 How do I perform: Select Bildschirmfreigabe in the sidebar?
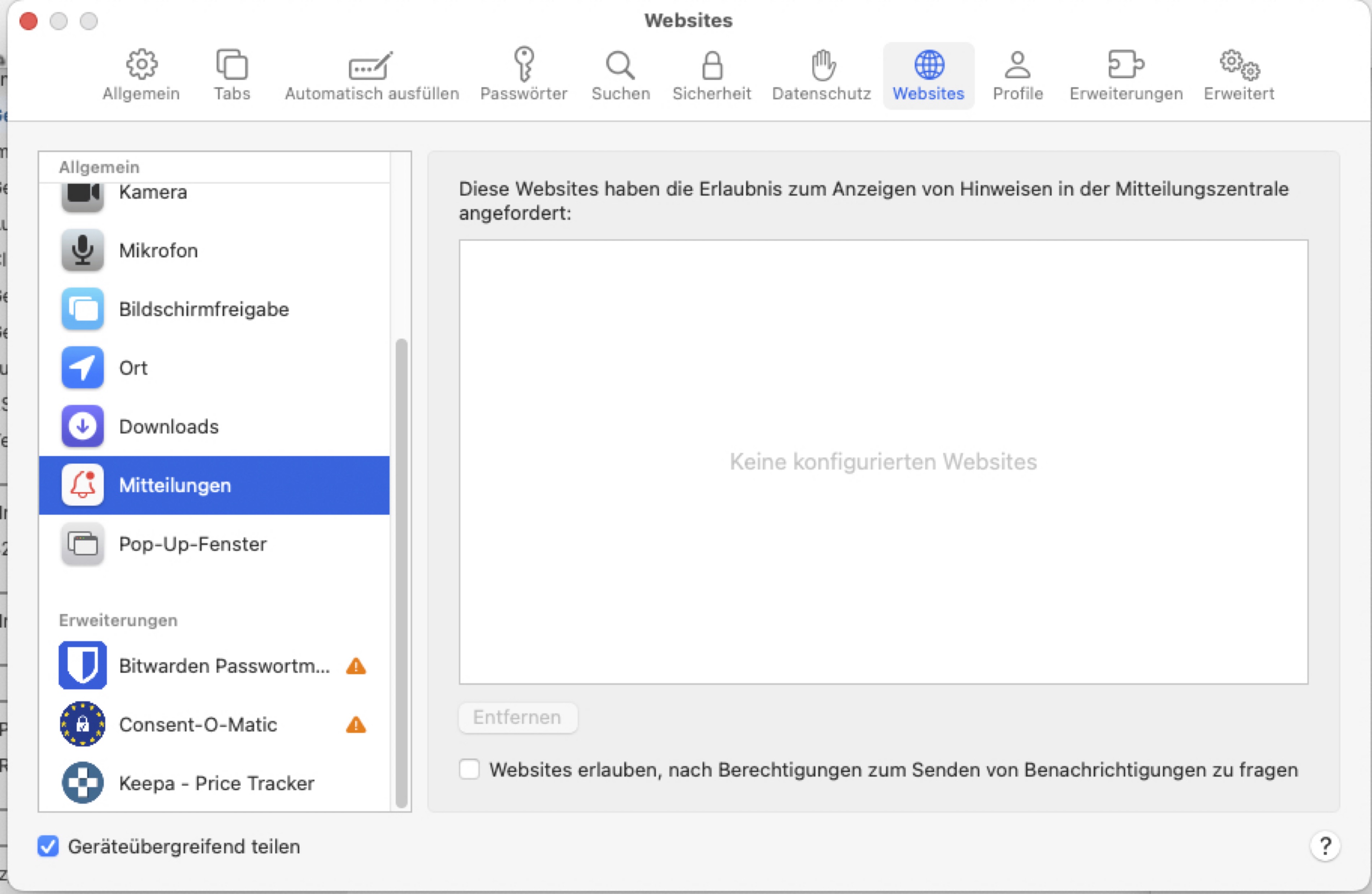(214, 309)
